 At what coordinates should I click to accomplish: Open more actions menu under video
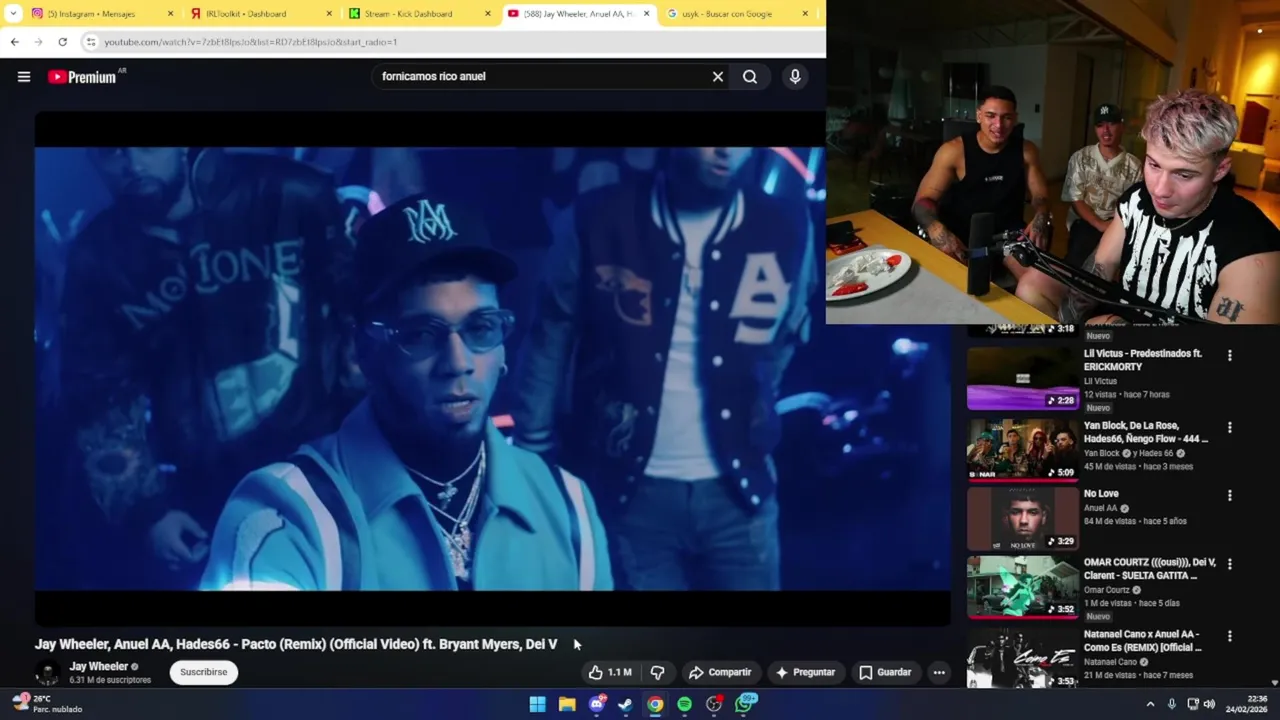(939, 672)
